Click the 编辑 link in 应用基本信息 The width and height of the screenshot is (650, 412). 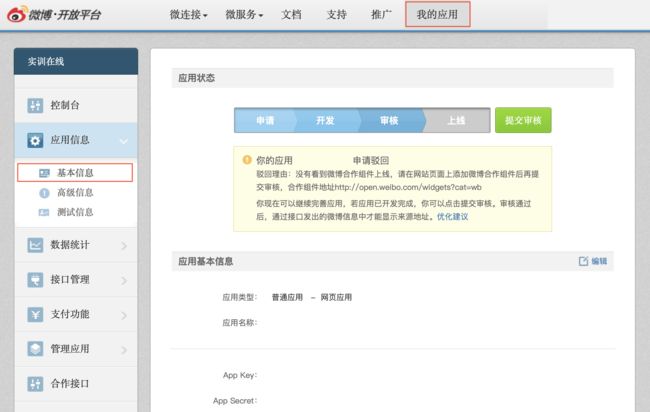click(599, 261)
